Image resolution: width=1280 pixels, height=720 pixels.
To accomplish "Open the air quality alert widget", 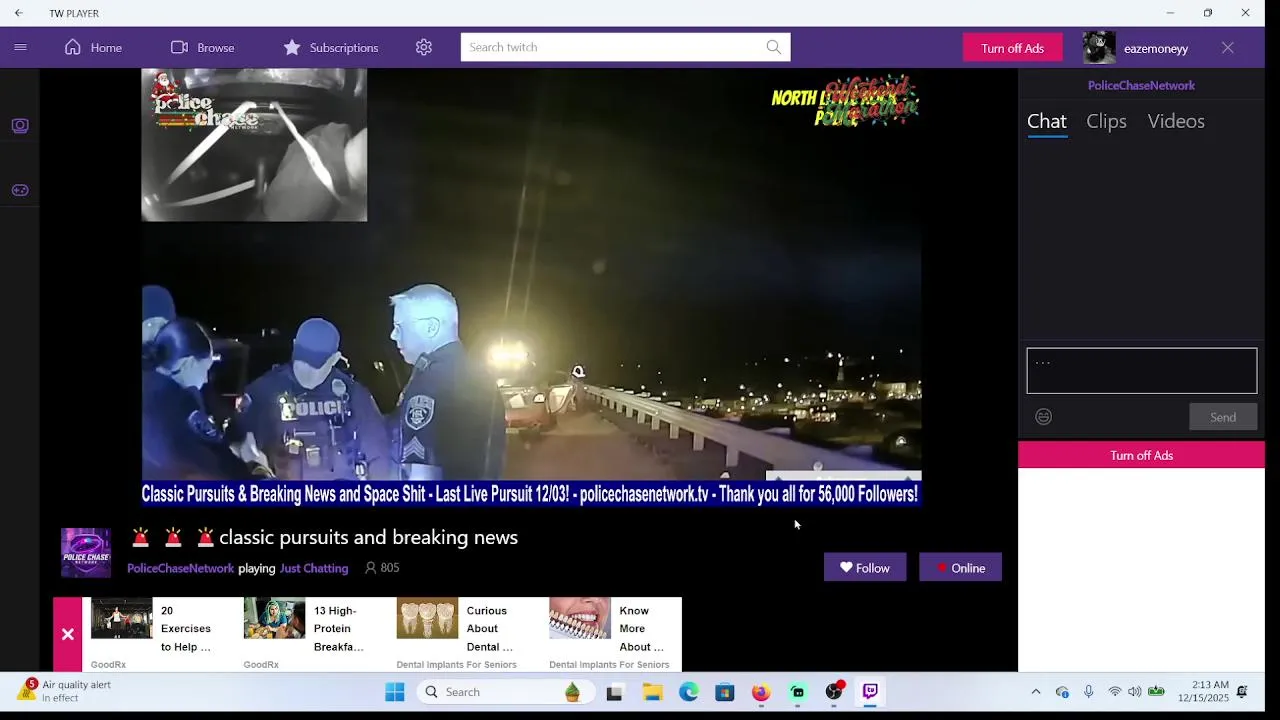I will tap(65, 691).
